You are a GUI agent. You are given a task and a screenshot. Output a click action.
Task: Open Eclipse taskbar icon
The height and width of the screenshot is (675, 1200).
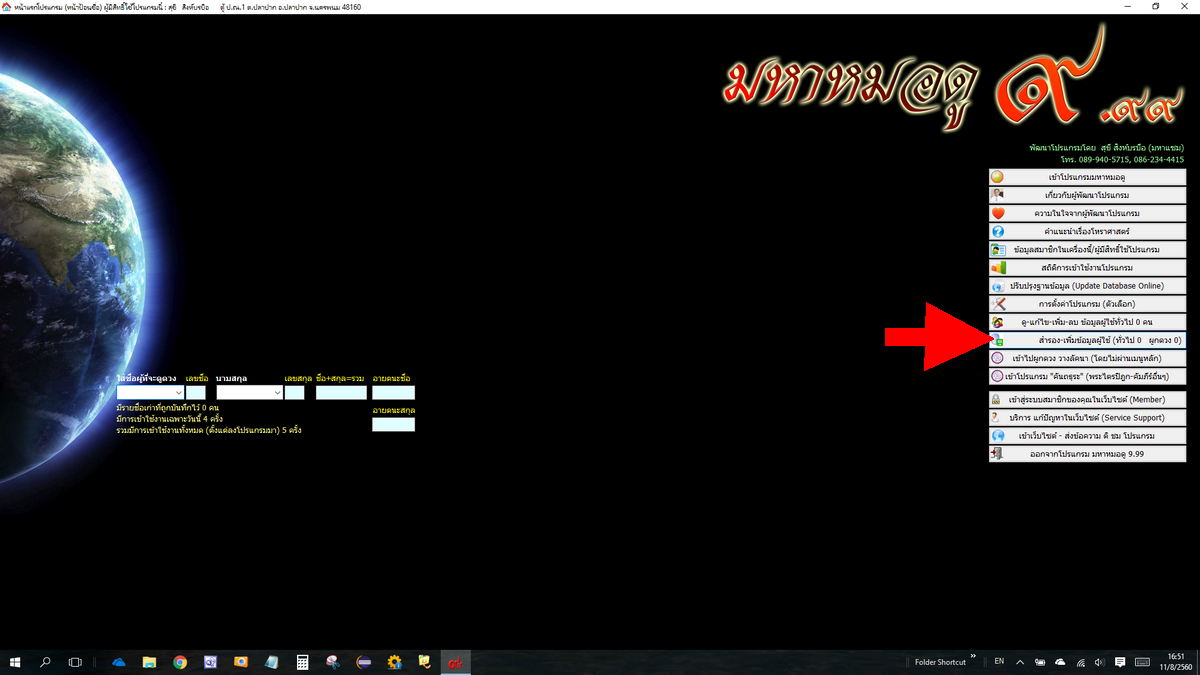coord(364,662)
